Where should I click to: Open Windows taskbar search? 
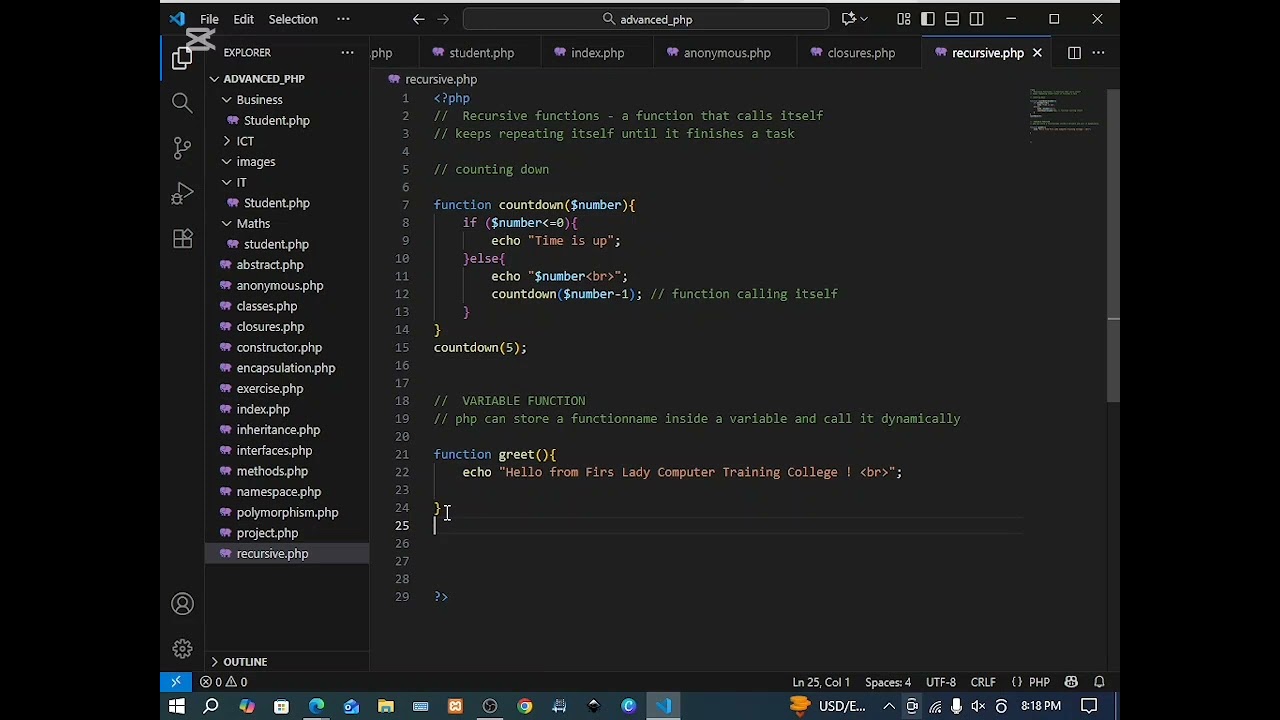pyautogui.click(x=211, y=706)
